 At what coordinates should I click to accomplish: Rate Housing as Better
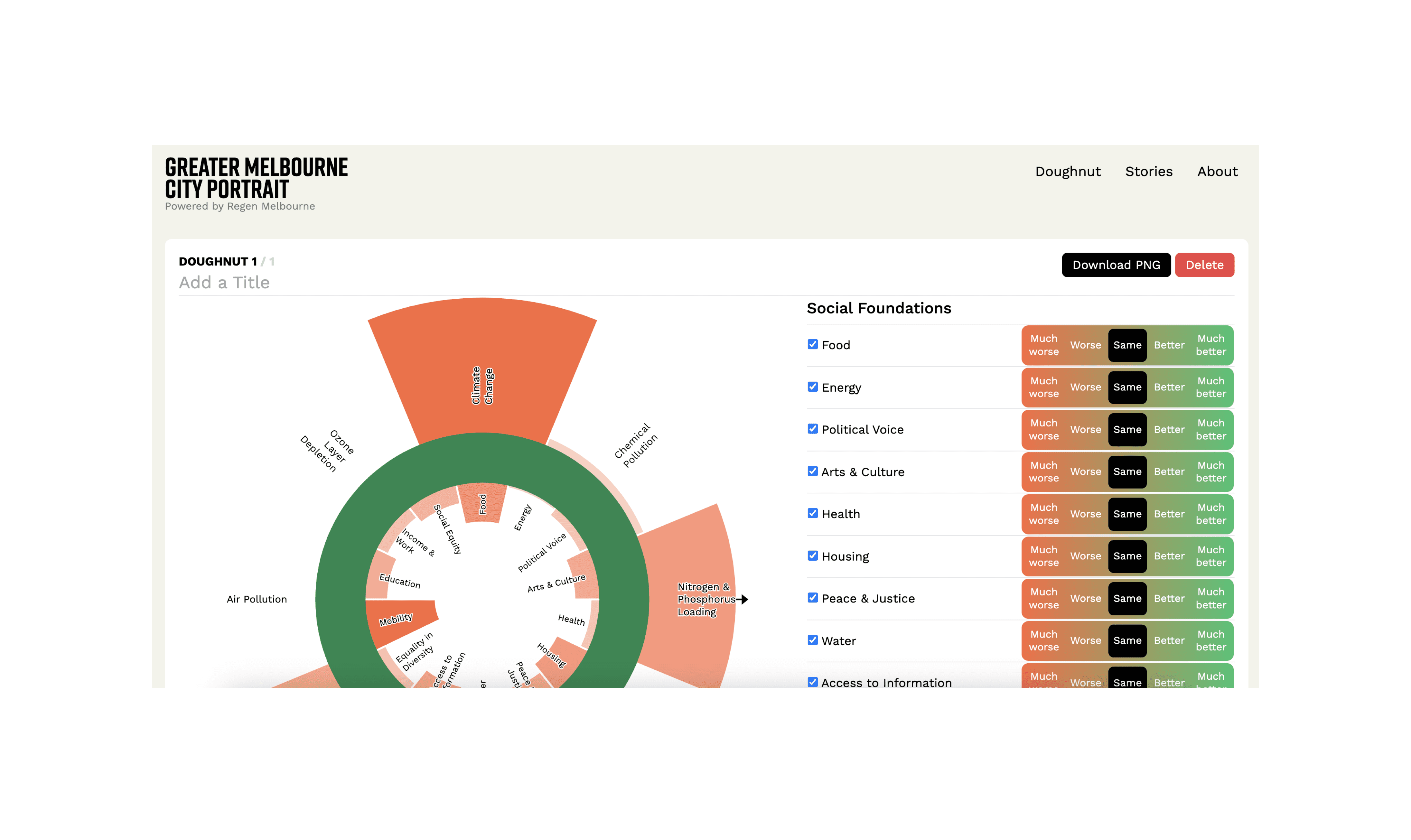click(1169, 556)
